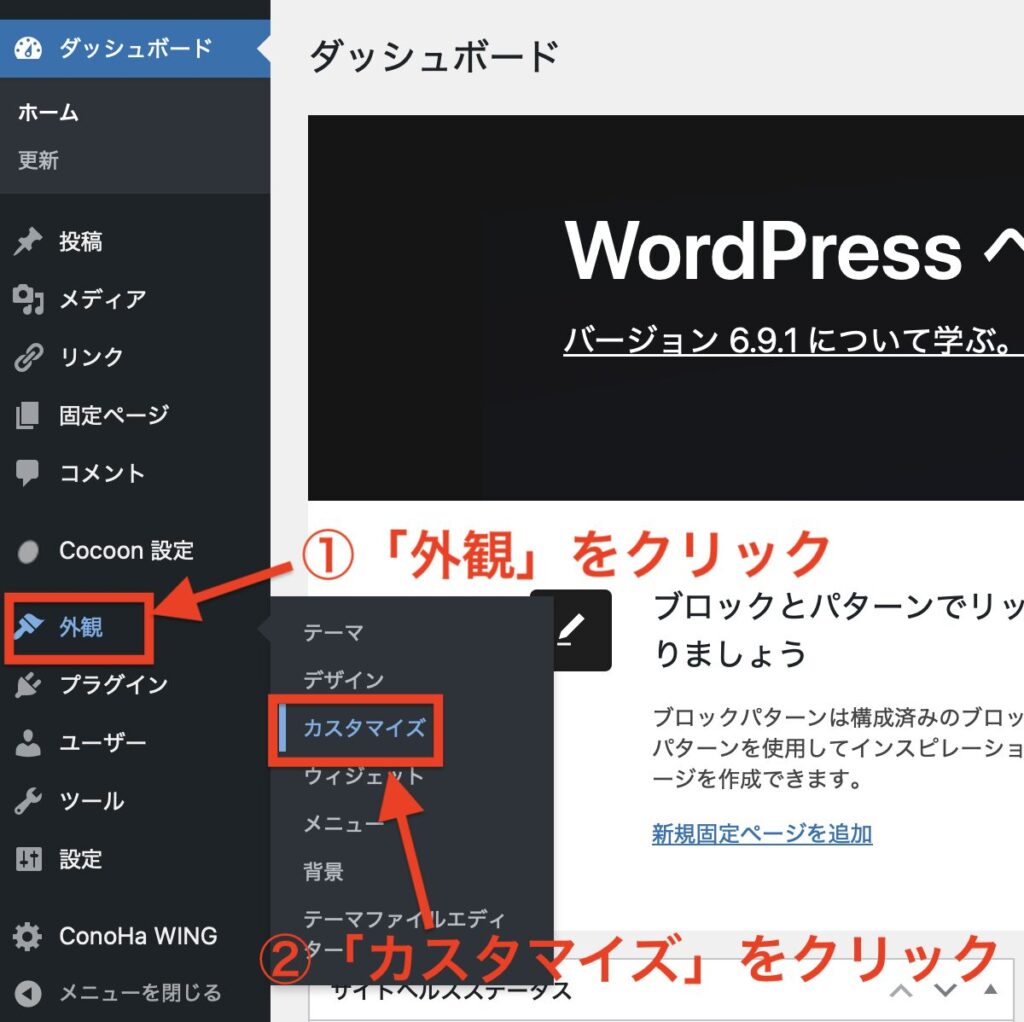Open the バージョン 6.9.1 について学ぶ link
Viewport: 1024px width, 1022px height.
pos(790,340)
